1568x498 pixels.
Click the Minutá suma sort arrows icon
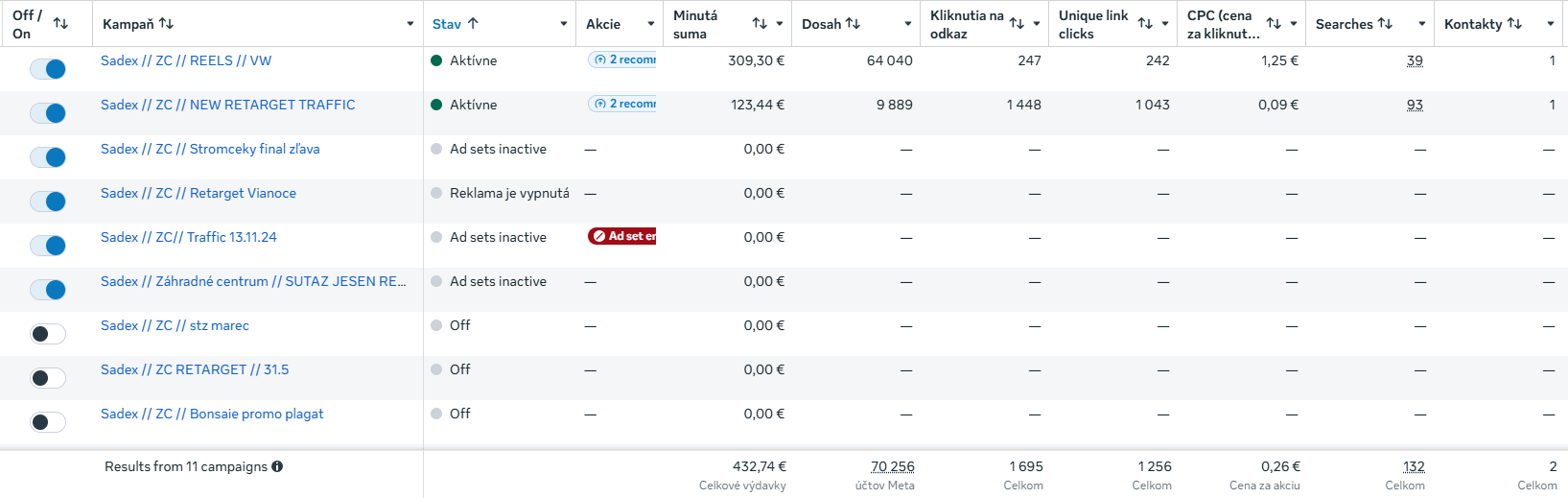(x=760, y=23)
